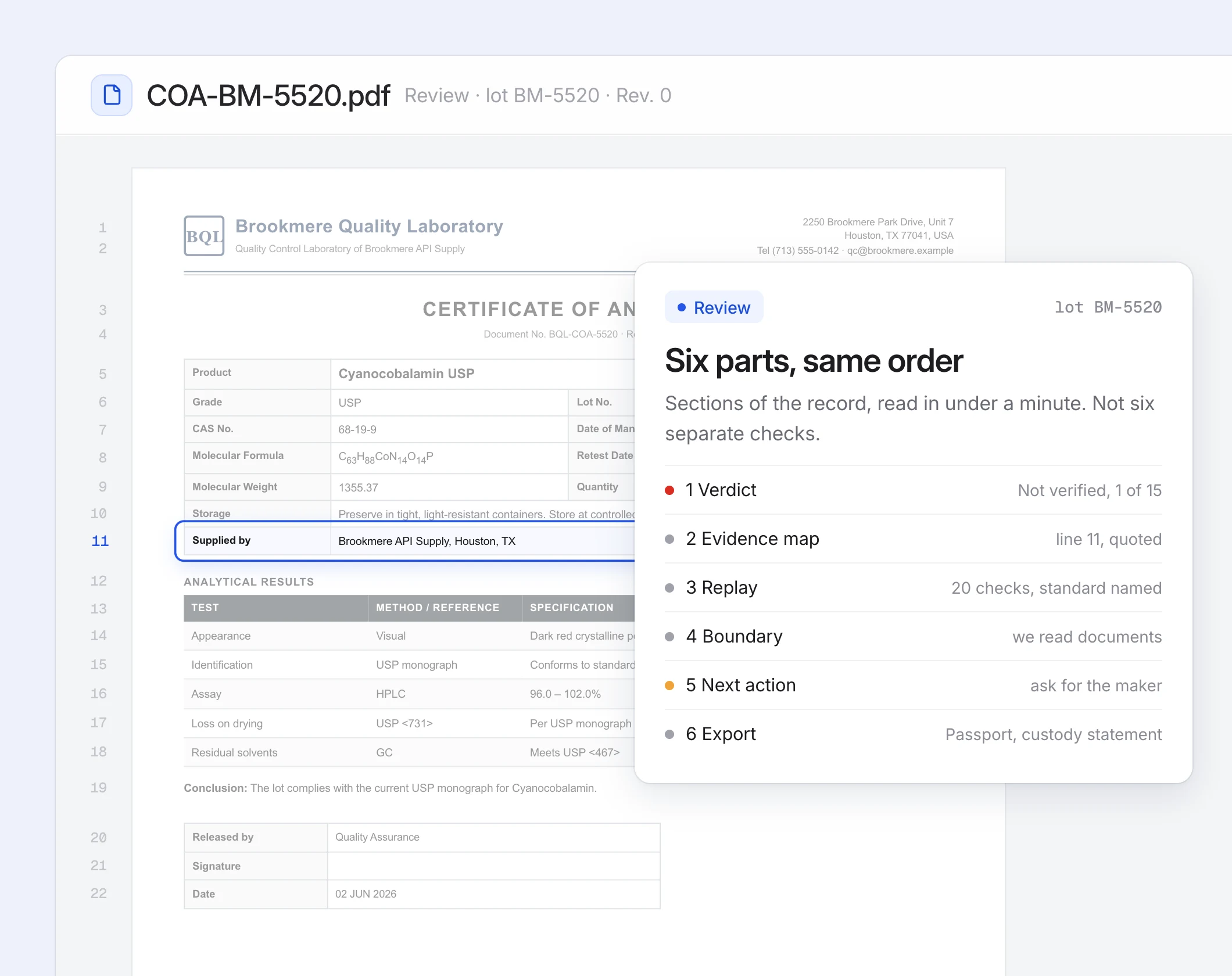Click the Cyanocobalamin USP product cell

(482, 374)
